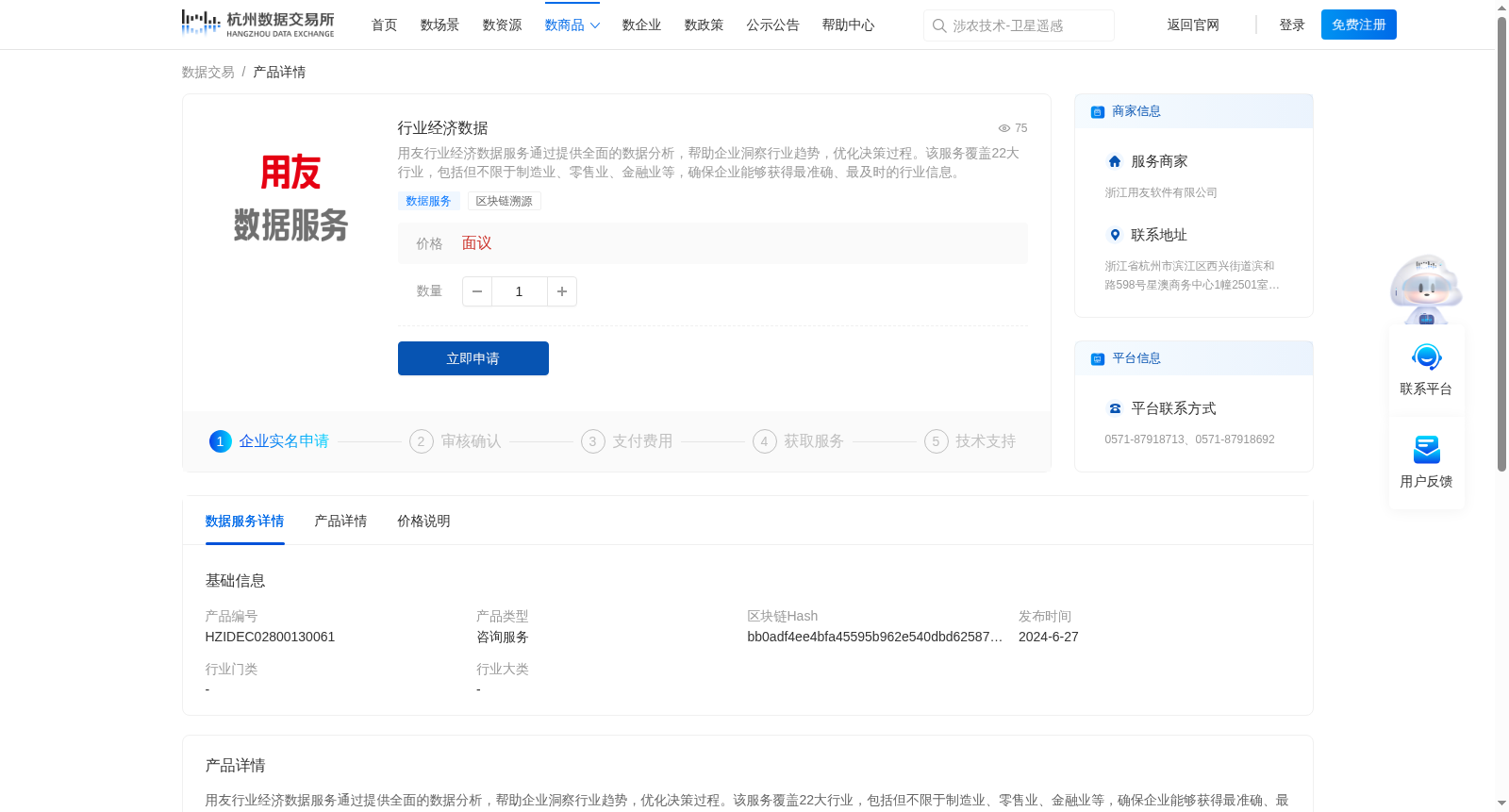Open the 数企业 menu item
The height and width of the screenshot is (812, 1509).
coord(641,25)
